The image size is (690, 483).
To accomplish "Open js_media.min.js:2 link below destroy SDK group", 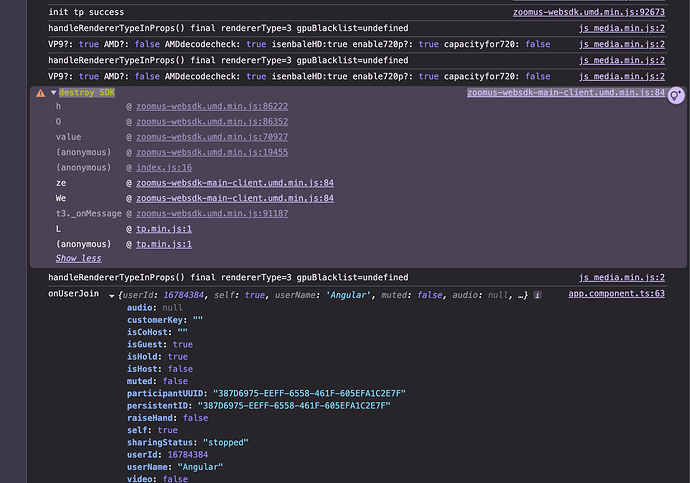I will pos(622,278).
